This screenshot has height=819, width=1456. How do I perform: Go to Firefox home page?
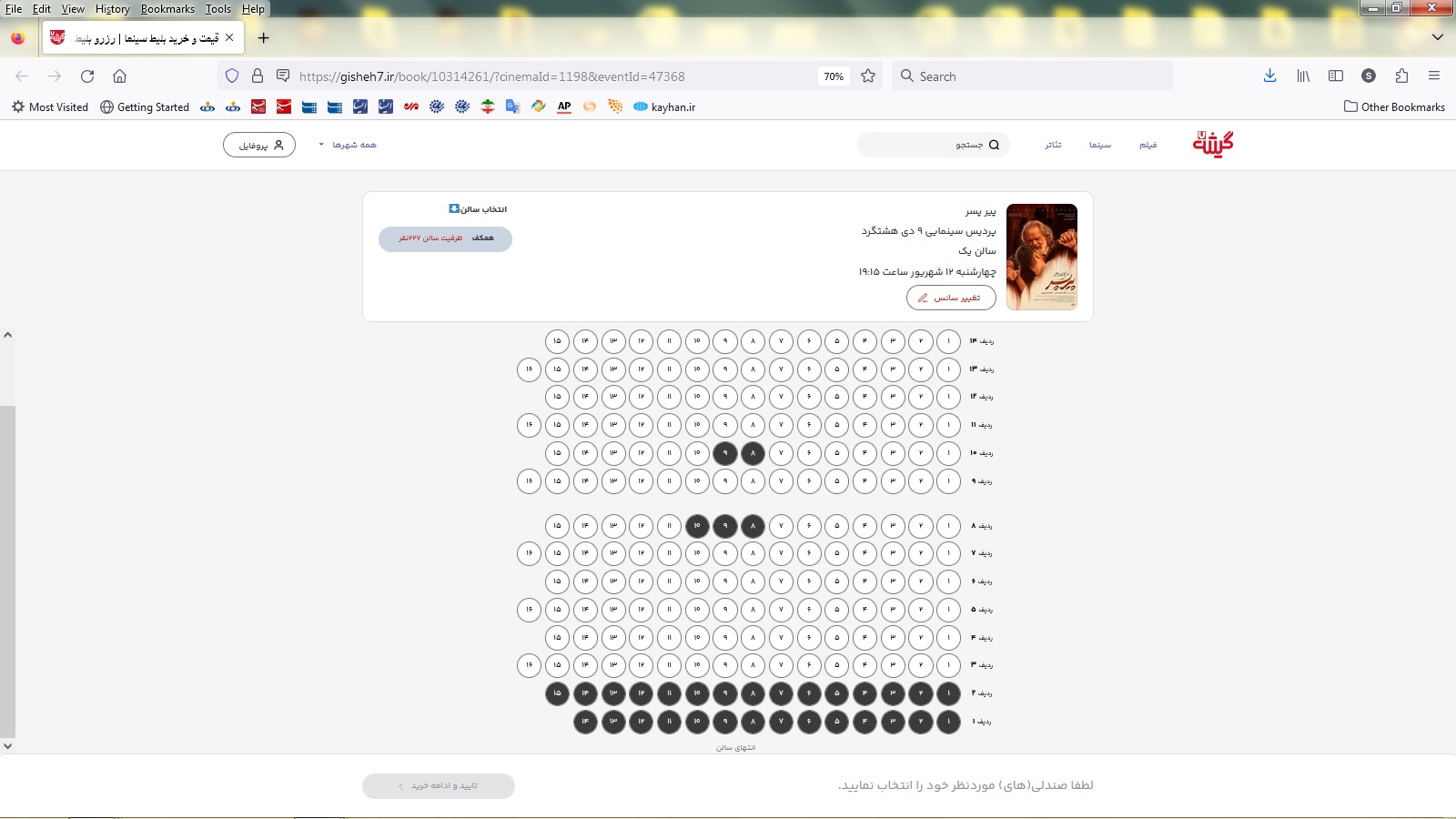[119, 76]
